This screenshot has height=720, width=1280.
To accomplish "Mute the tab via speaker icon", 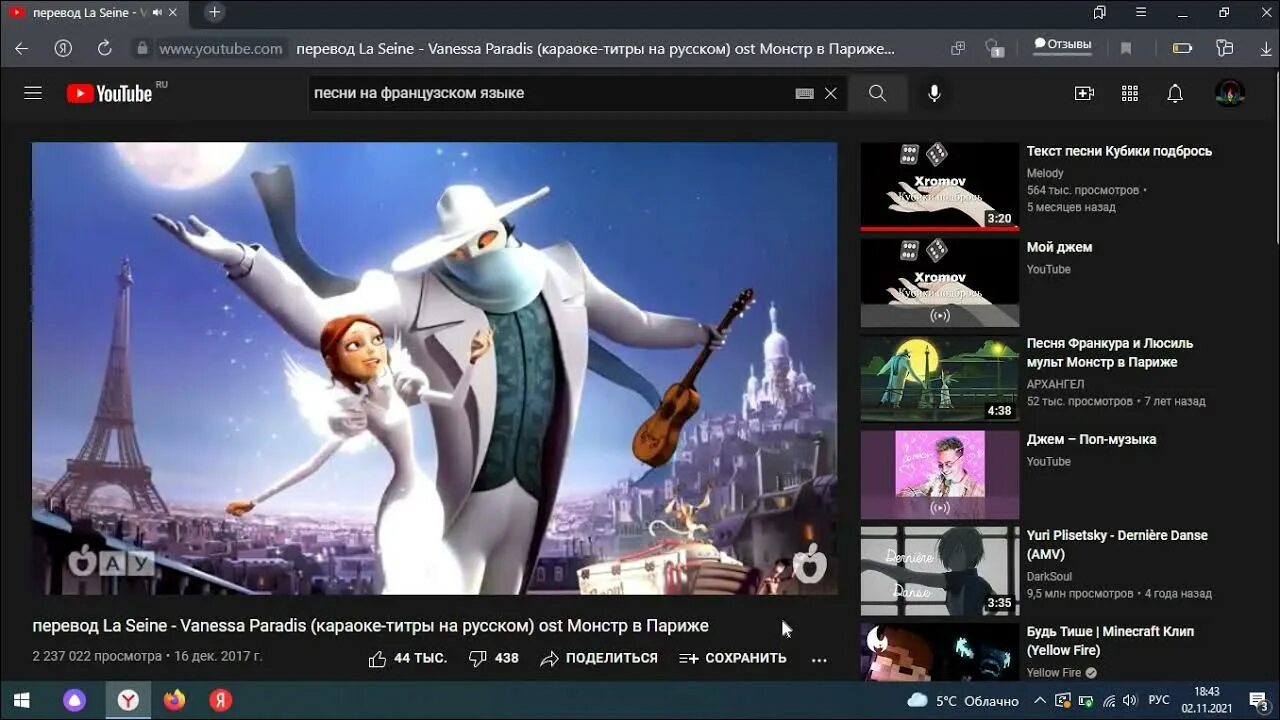I will 157,13.
